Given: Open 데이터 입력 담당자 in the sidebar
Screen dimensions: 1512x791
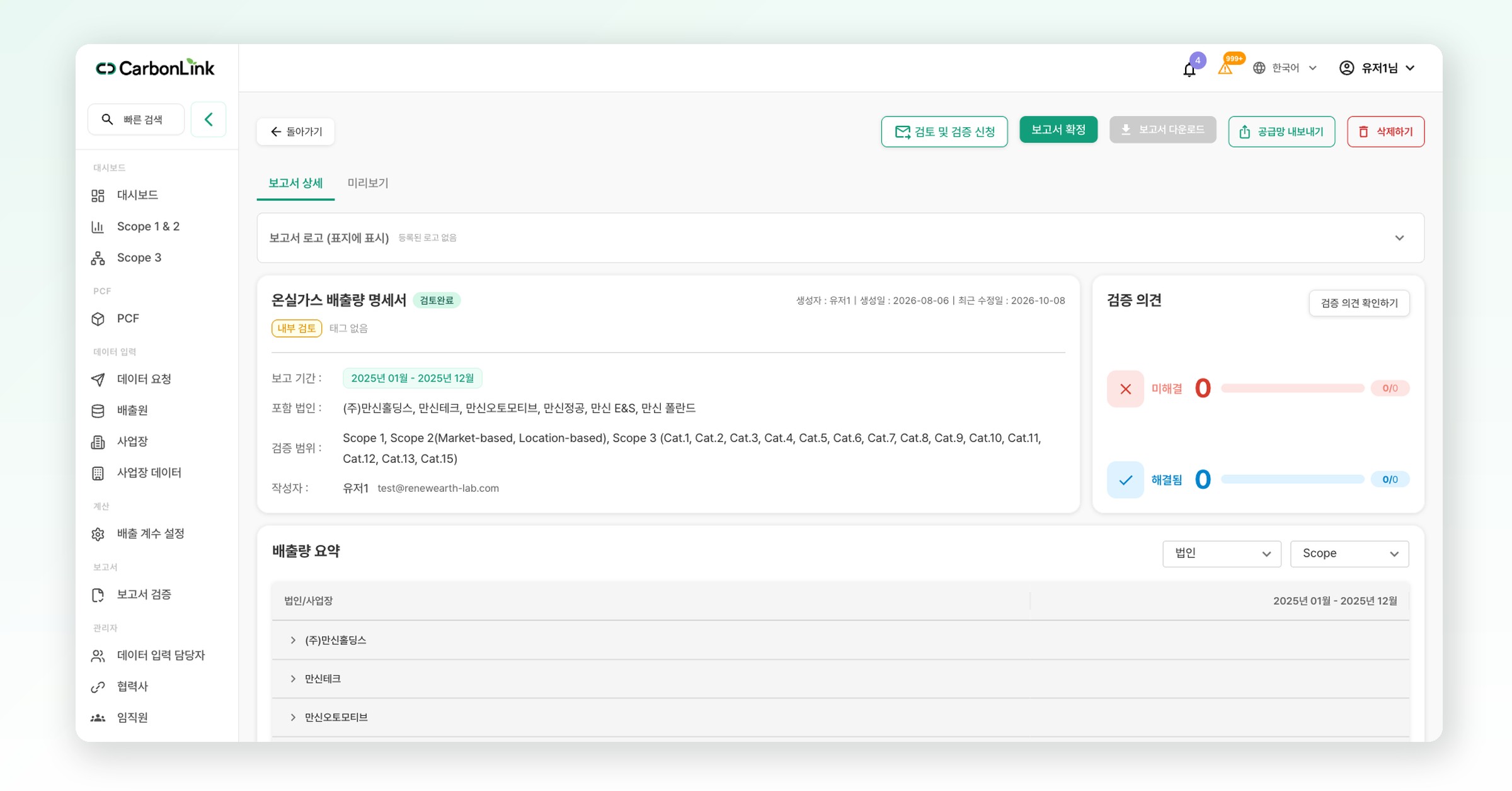Looking at the screenshot, I should click(161, 656).
